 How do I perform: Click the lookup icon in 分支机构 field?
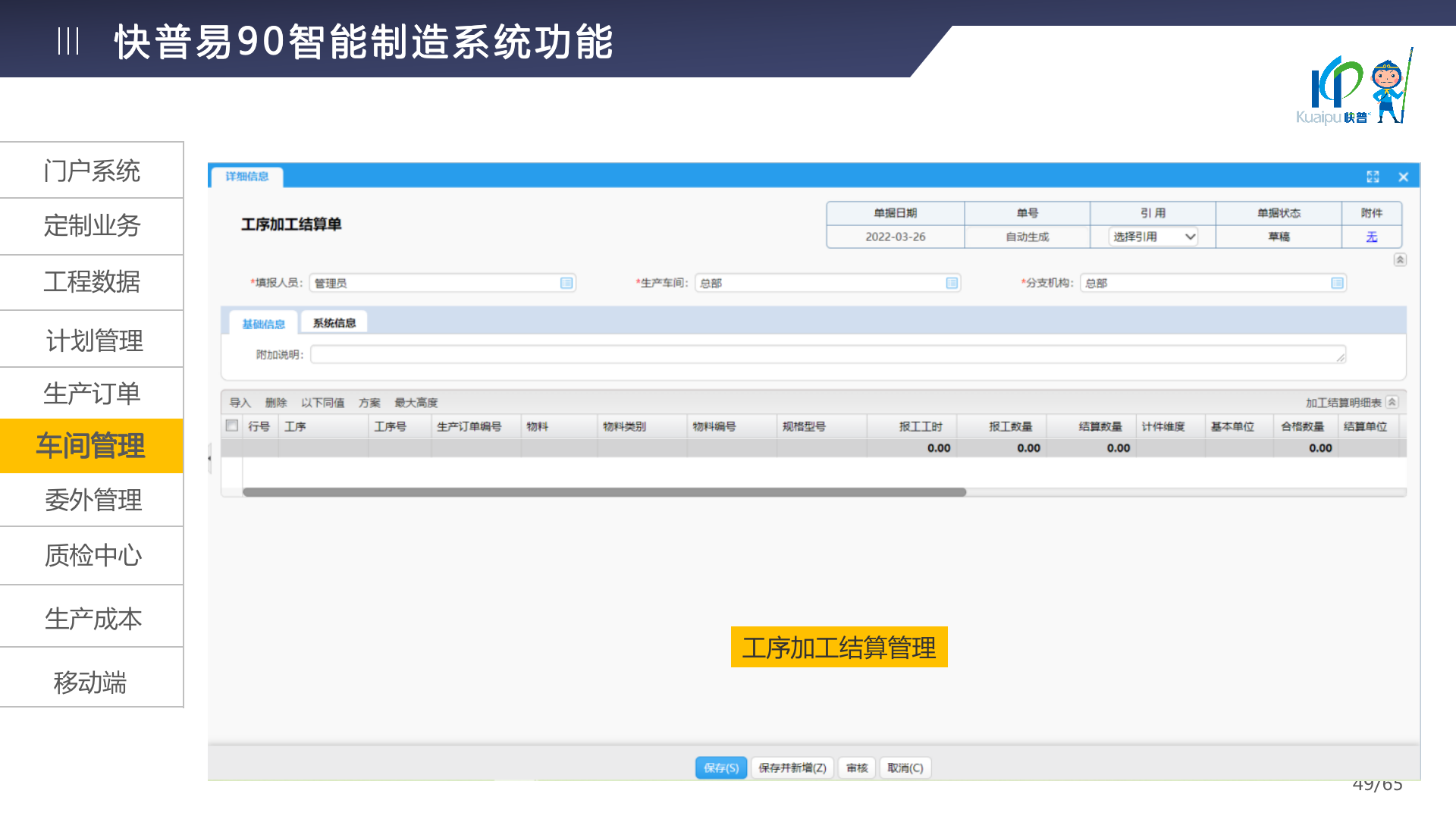pos(1337,283)
